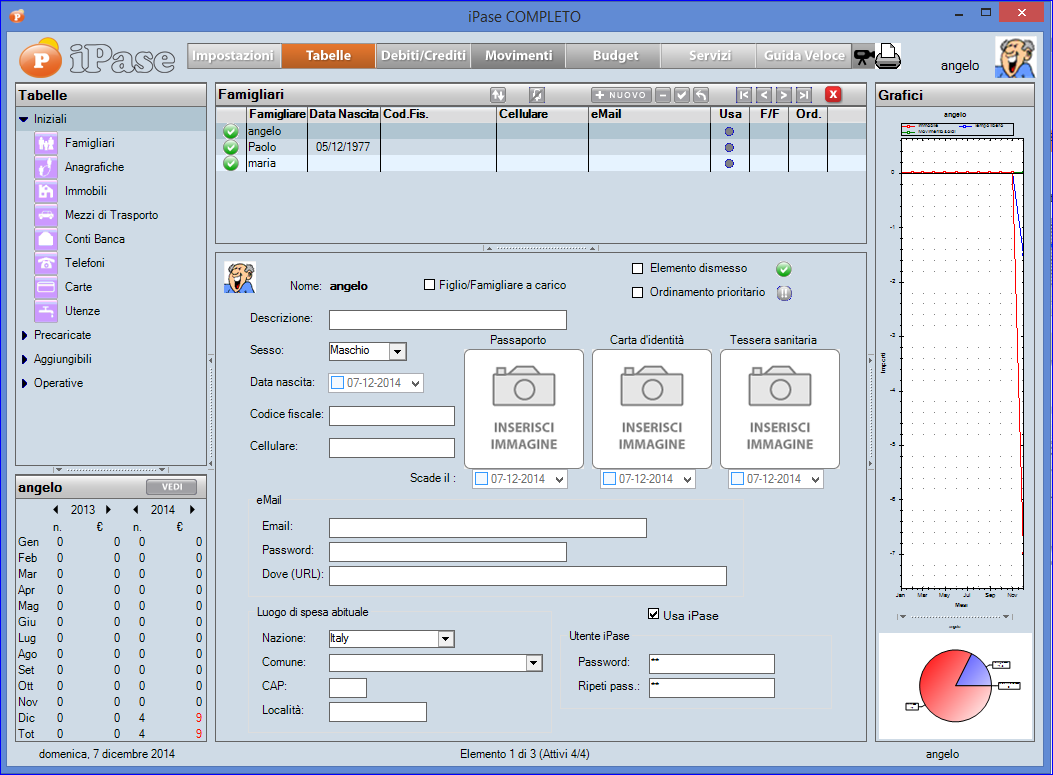Viewport: 1053px width, 775px height.
Task: Open the Nazione dropdown showing Italy
Action: [446, 639]
